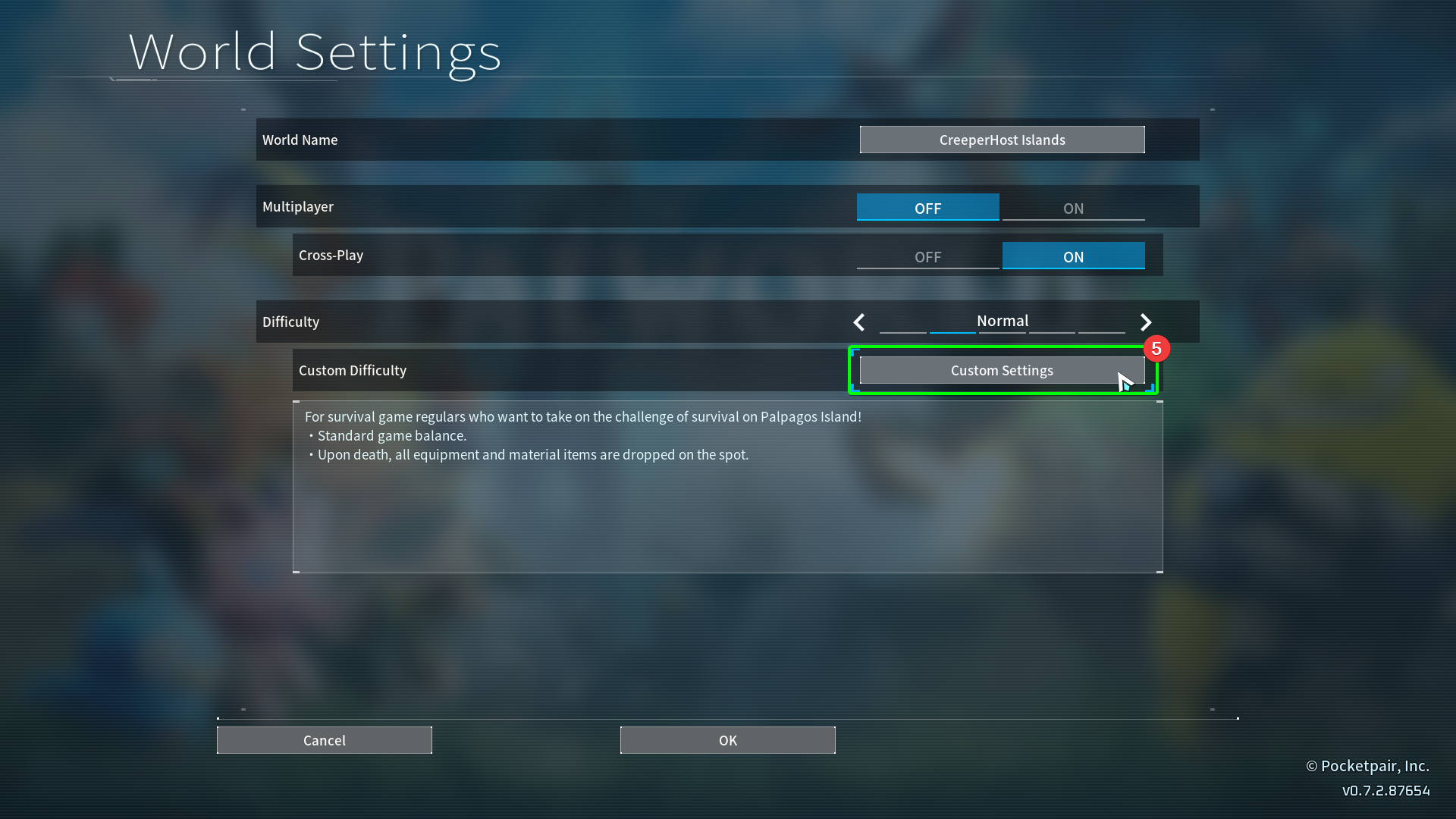Click the Normal difficulty label
The height and width of the screenshot is (819, 1456).
[1002, 320]
